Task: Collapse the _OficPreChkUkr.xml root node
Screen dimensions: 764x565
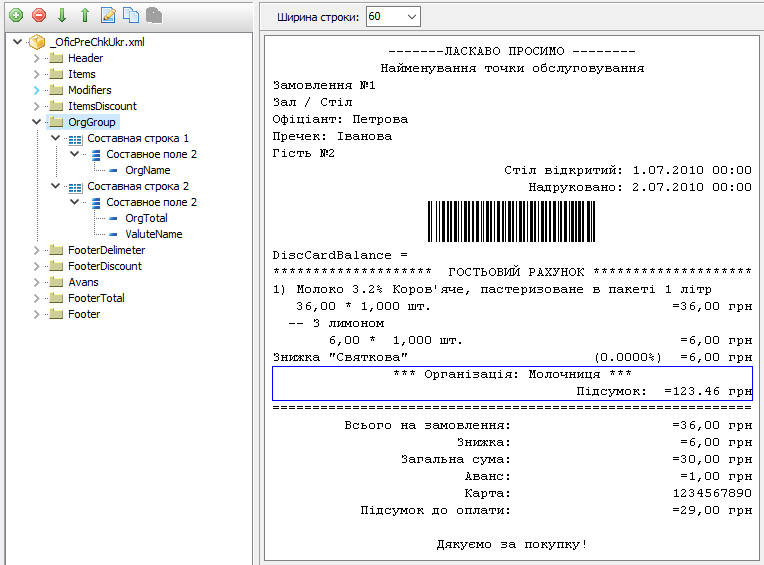Action: point(18,42)
